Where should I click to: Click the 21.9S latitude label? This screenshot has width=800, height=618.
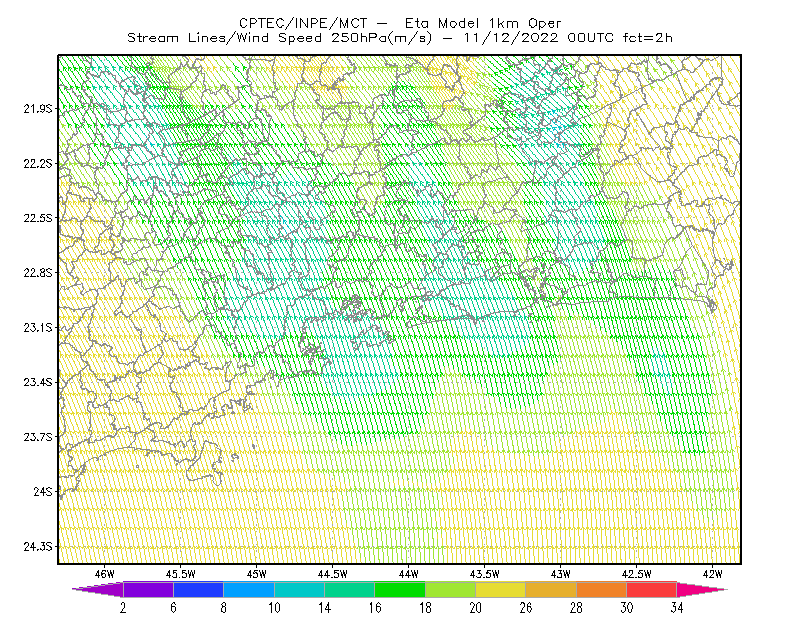(x=38, y=109)
